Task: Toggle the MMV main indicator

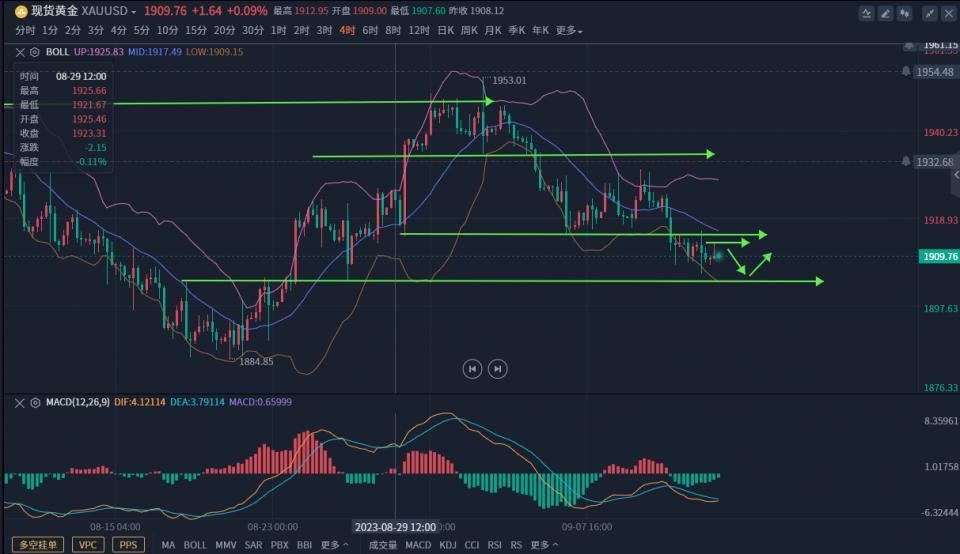Action: 226,545
